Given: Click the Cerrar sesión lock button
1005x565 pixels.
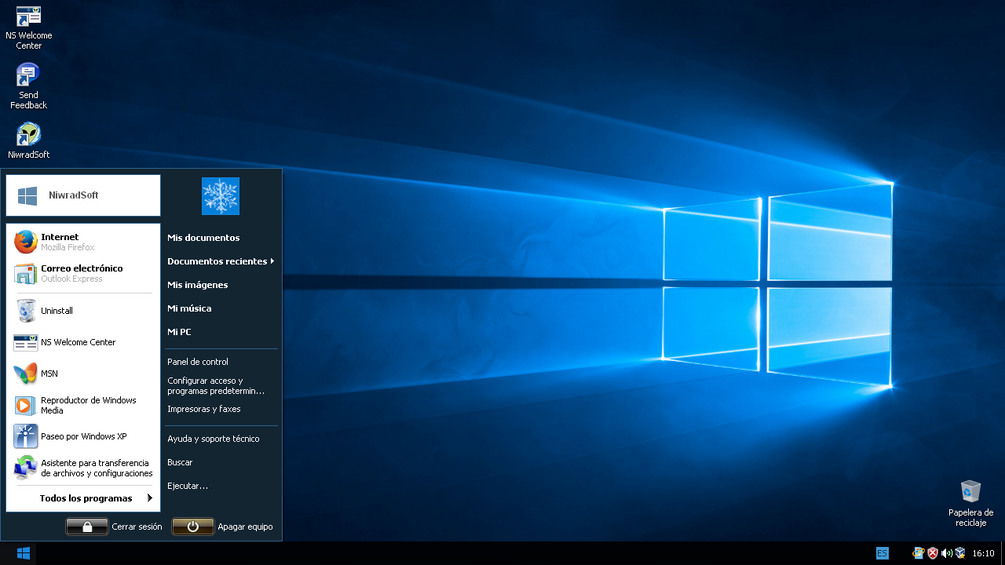Looking at the screenshot, I should pyautogui.click(x=87, y=527).
